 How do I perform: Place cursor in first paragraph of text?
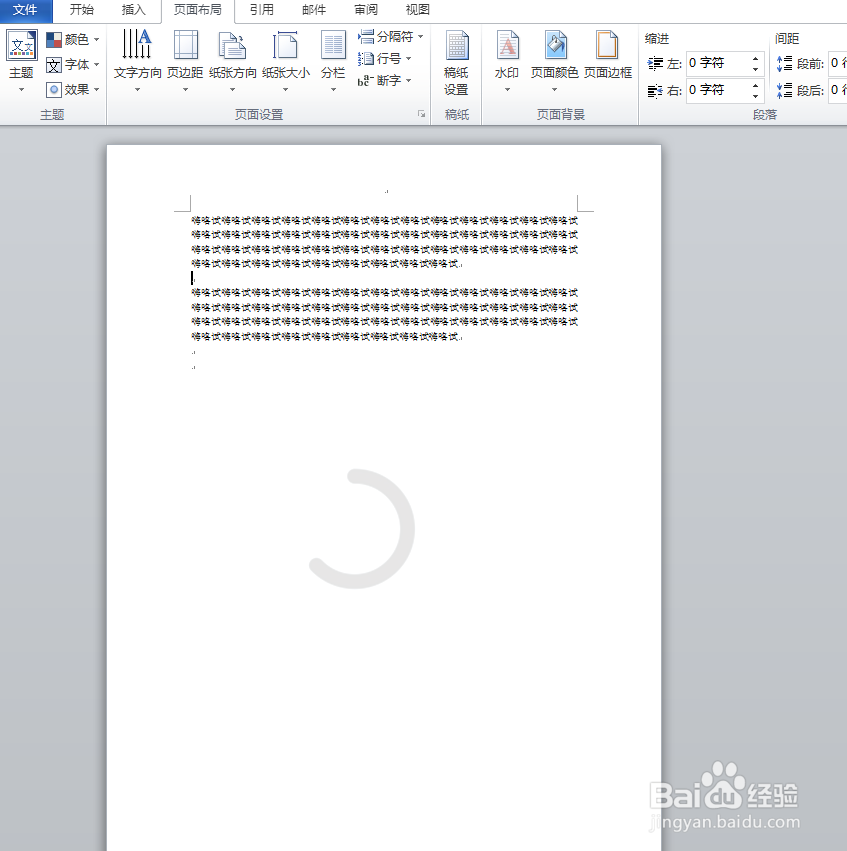pyautogui.click(x=384, y=242)
